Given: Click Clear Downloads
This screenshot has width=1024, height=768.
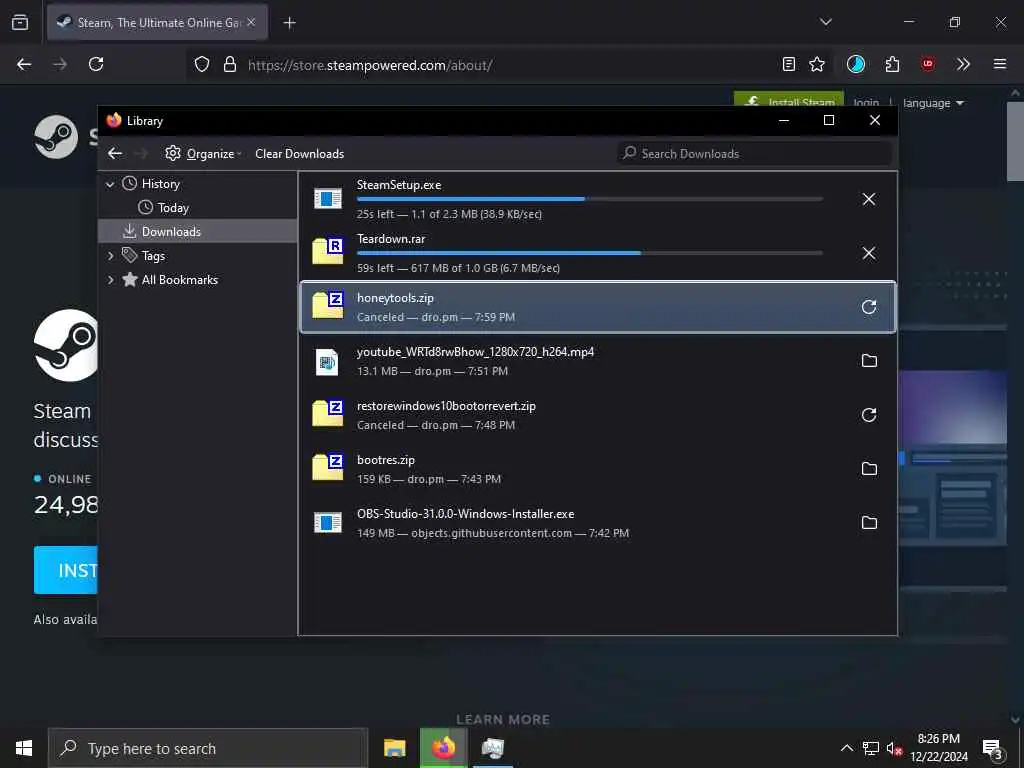Looking at the screenshot, I should [300, 153].
